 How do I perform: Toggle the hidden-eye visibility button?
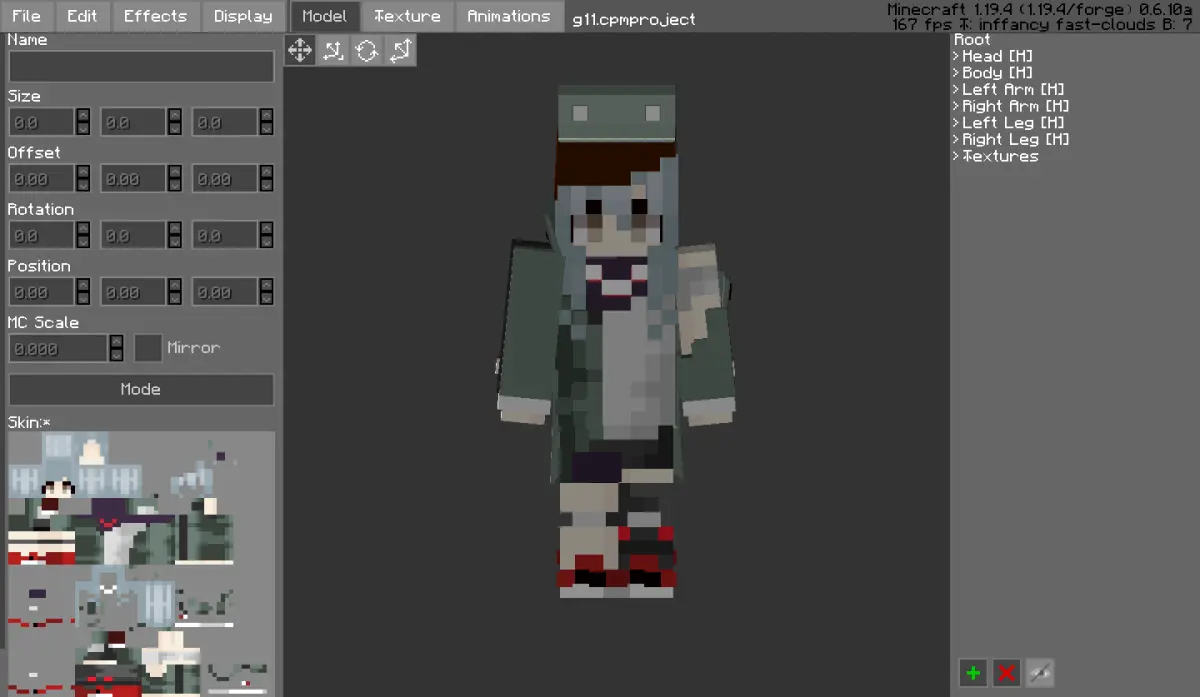1040,673
